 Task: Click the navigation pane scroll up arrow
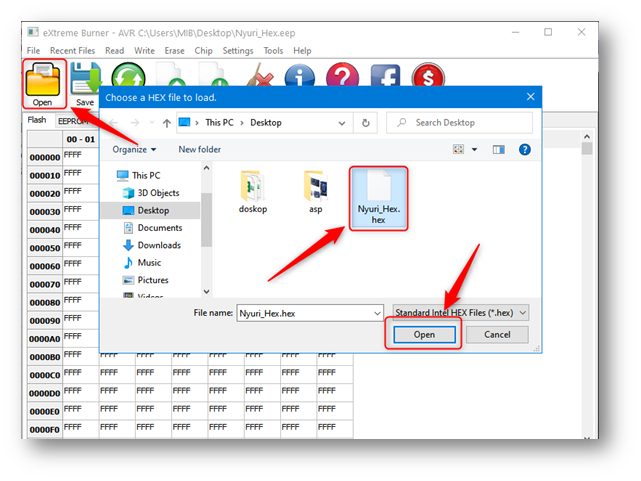[206, 168]
